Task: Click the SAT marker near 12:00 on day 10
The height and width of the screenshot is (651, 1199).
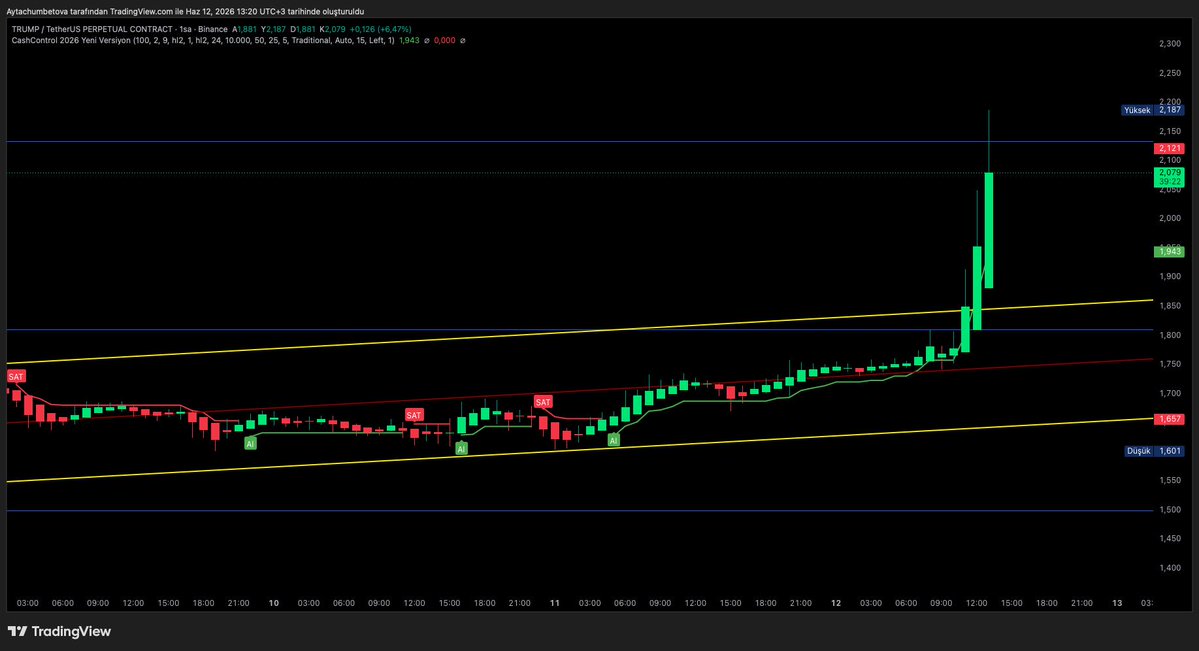Action: (x=414, y=415)
